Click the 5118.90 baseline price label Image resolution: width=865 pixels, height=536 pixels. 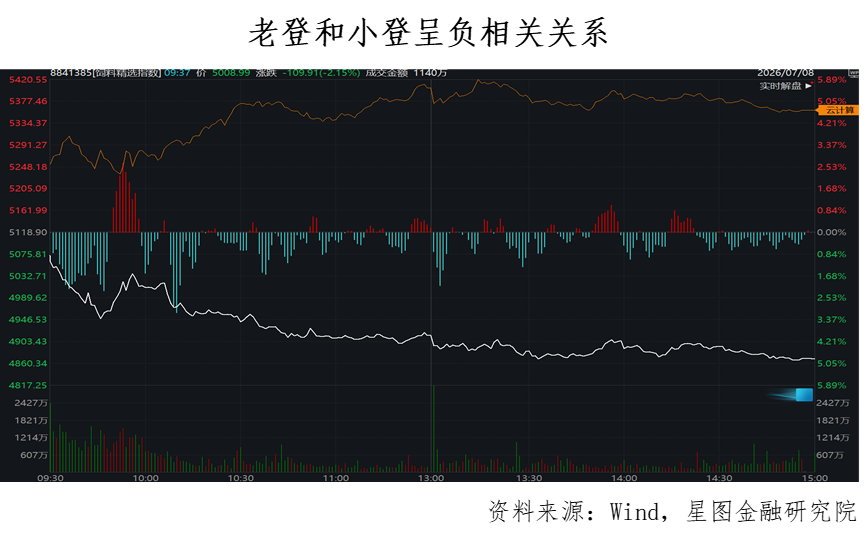click(x=28, y=233)
